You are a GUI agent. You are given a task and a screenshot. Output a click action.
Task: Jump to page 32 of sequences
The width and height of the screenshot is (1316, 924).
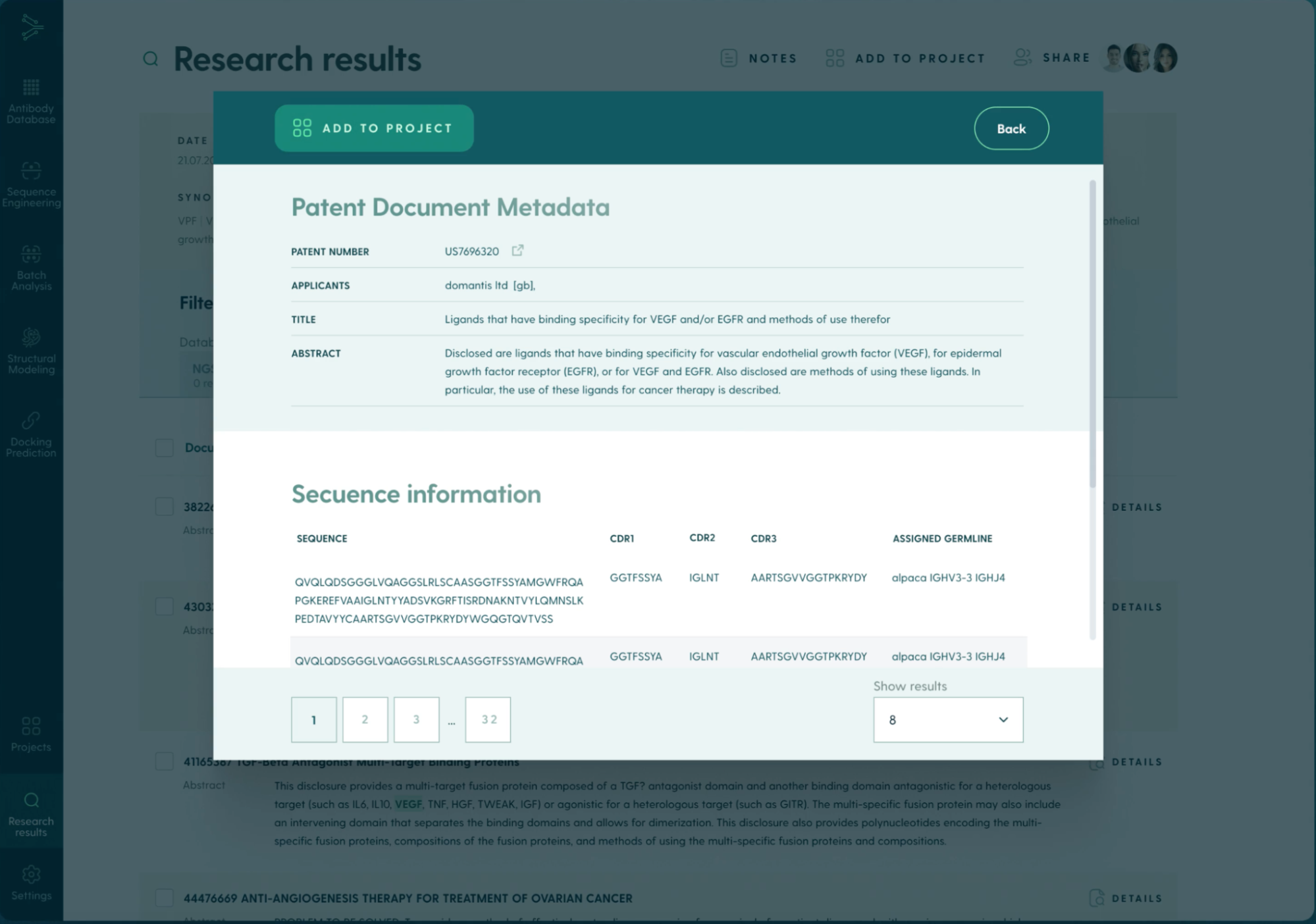(x=487, y=719)
